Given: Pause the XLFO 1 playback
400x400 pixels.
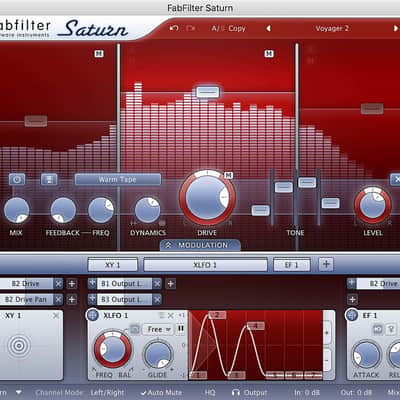Looking at the screenshot, I should 181,329.
